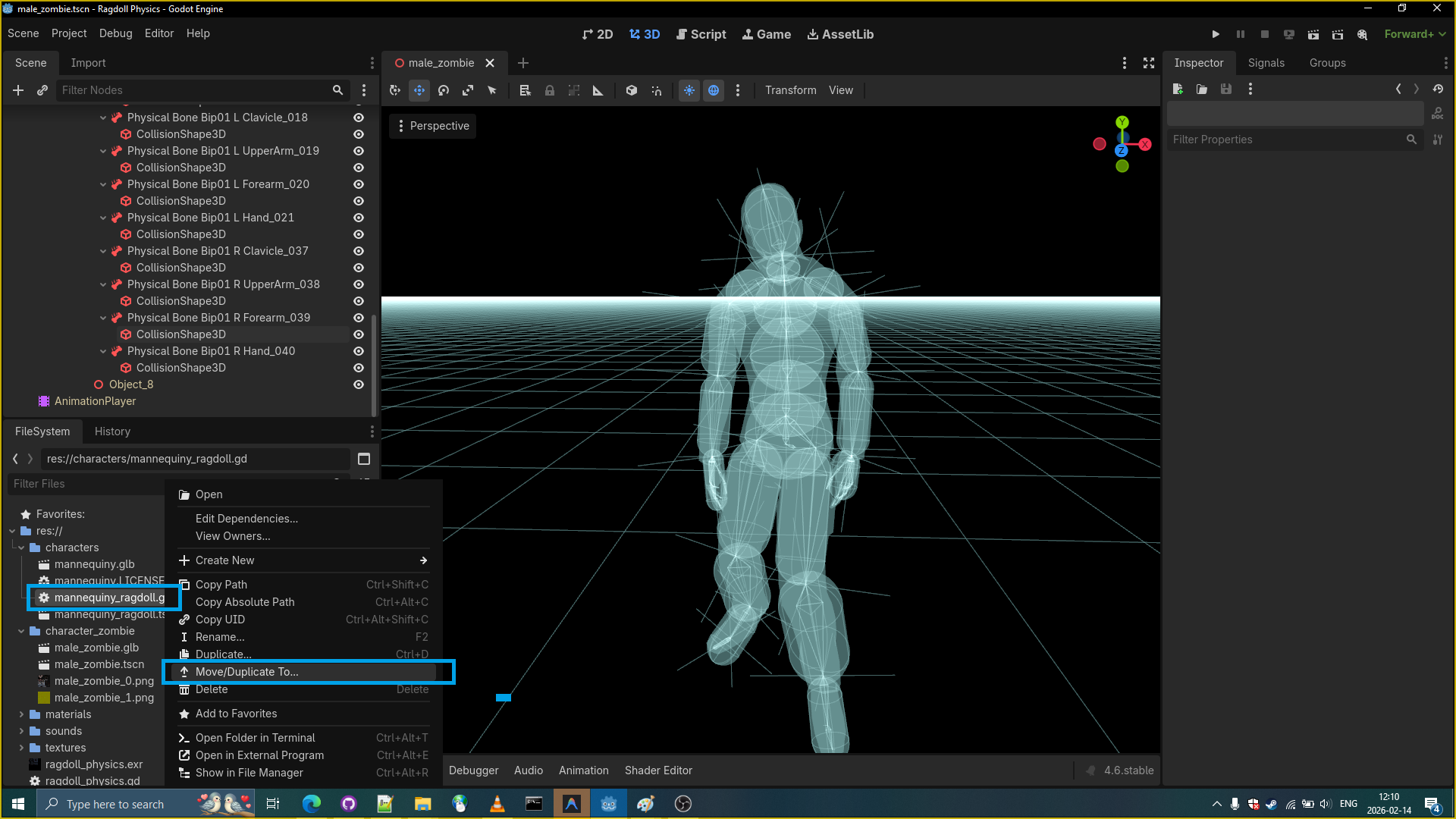The width and height of the screenshot is (1456, 819).
Task: Switch to the Signals tab
Action: [x=1266, y=63]
